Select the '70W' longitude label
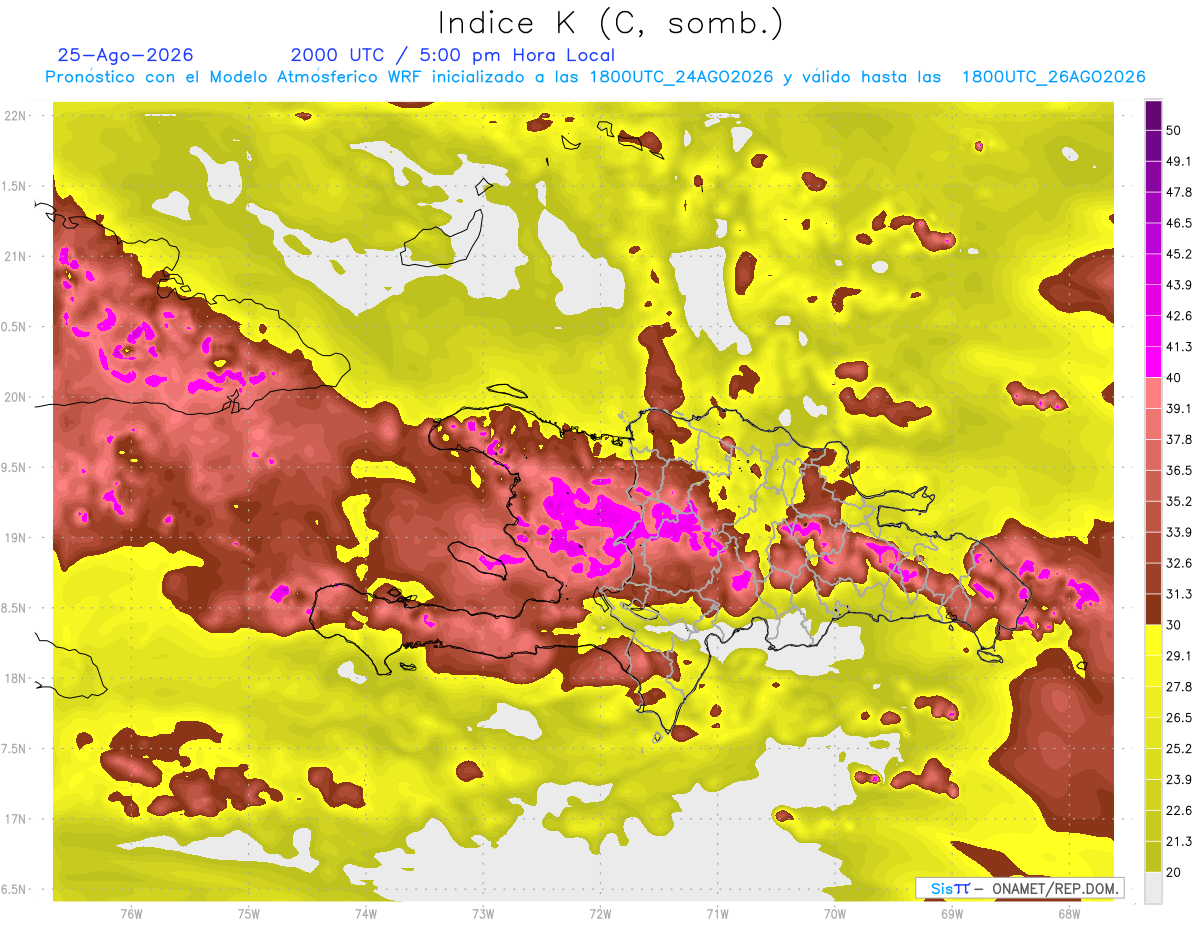1200x927 pixels. pos(835,913)
